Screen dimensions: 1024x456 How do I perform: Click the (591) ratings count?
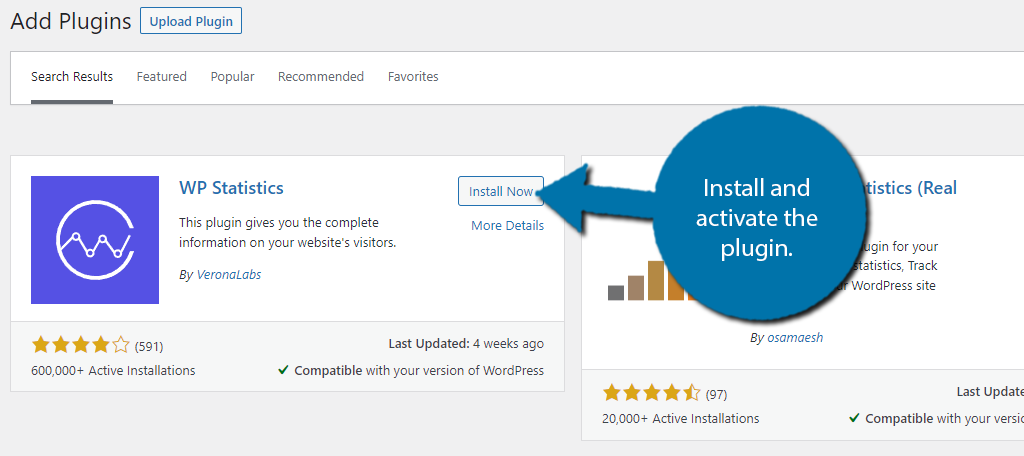coord(149,346)
